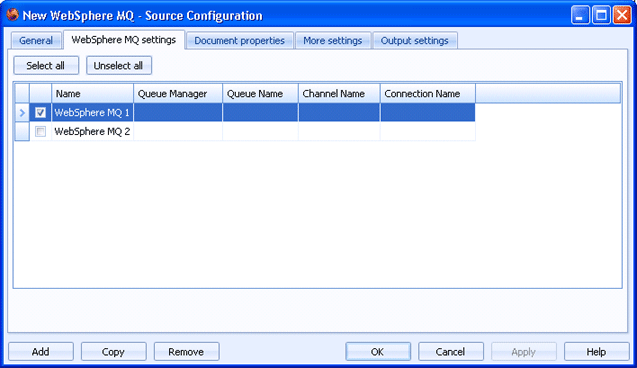Open the Document properties tab
The width and height of the screenshot is (637, 368).
tap(240, 41)
